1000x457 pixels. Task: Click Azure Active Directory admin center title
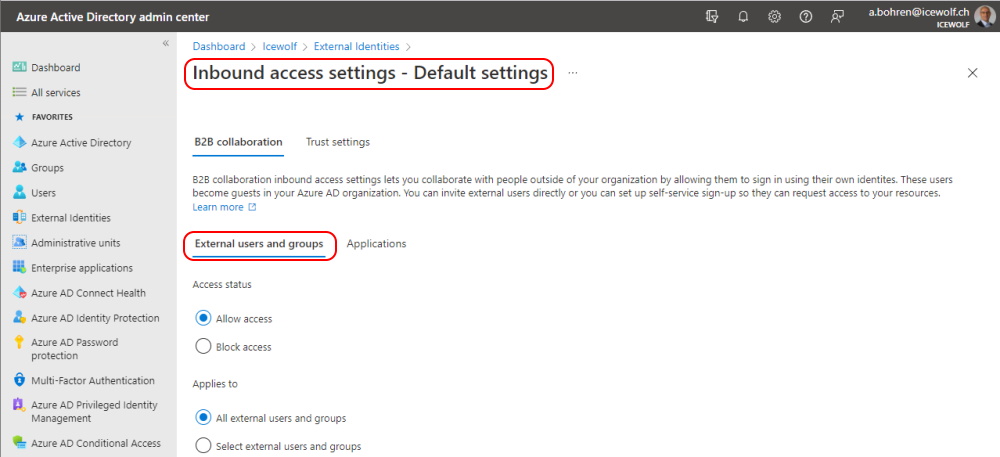pos(112,17)
